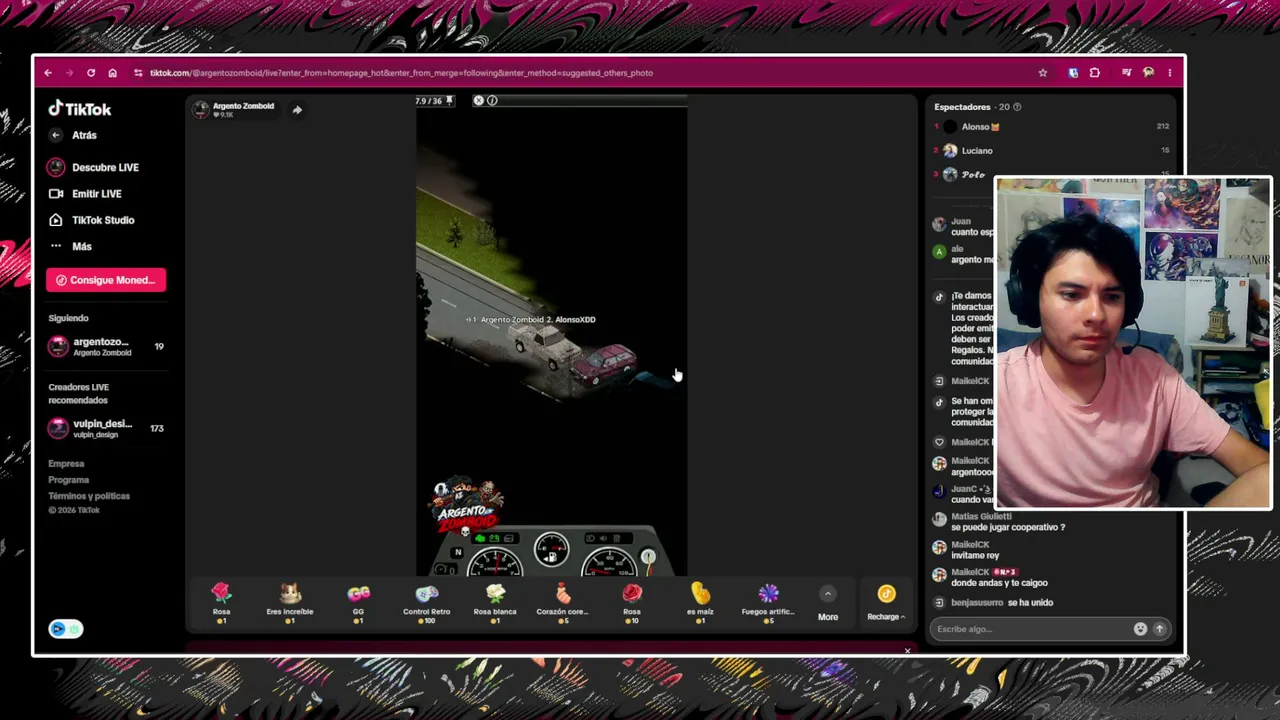This screenshot has width=1280, height=720.
Task: Expand More gifts with the chevron
Action: click(828, 603)
